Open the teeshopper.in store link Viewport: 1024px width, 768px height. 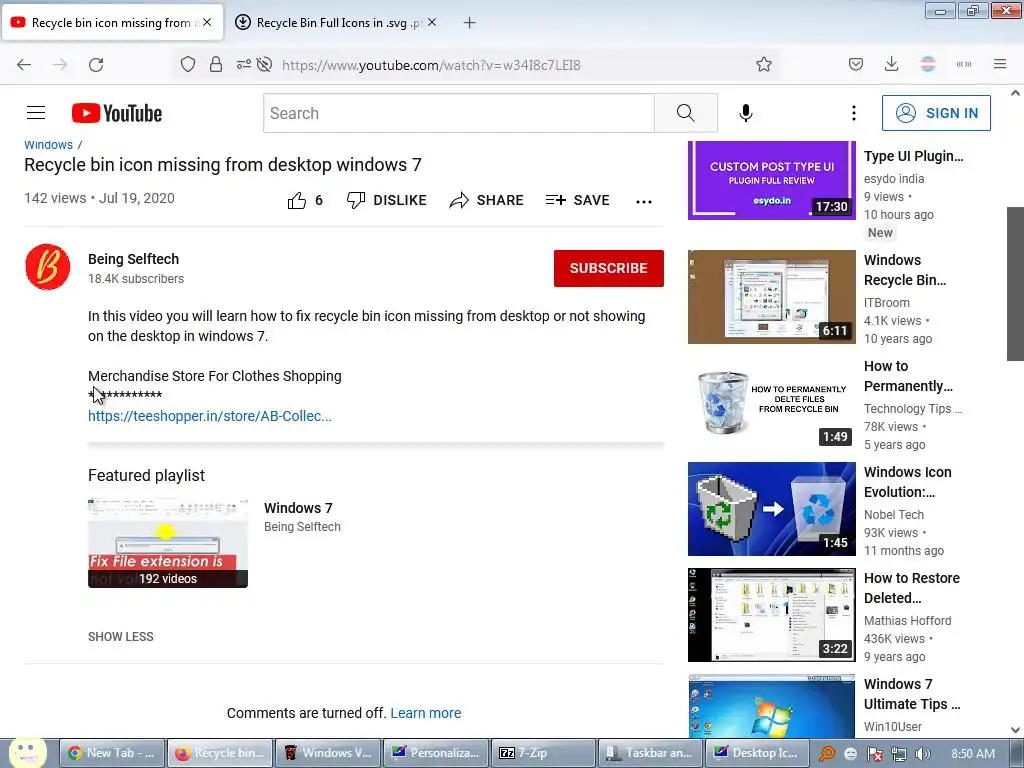(210, 416)
